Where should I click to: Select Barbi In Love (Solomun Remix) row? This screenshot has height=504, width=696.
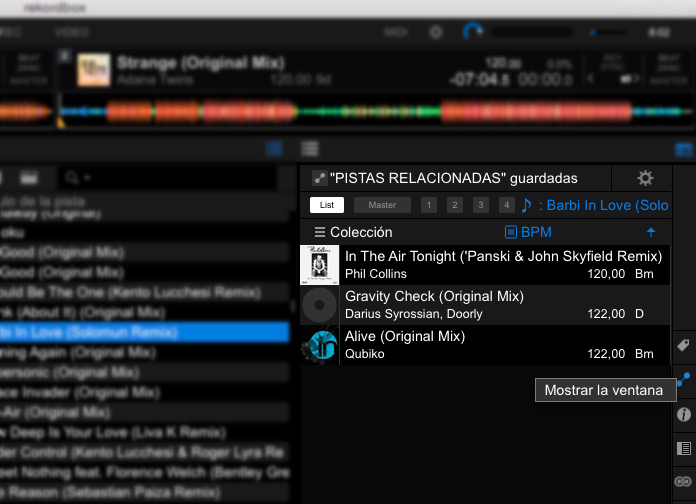(145, 332)
